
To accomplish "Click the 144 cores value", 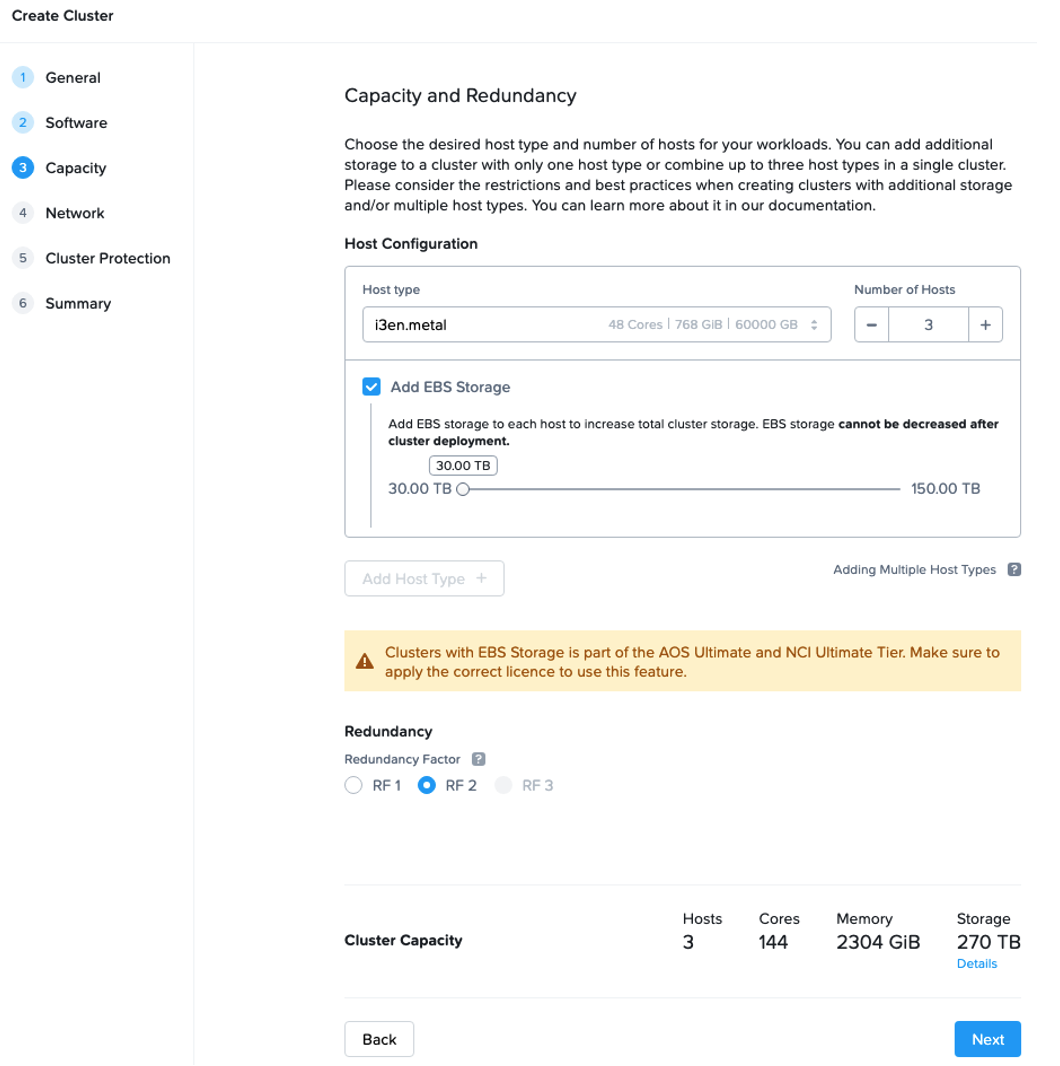I will pos(773,942).
